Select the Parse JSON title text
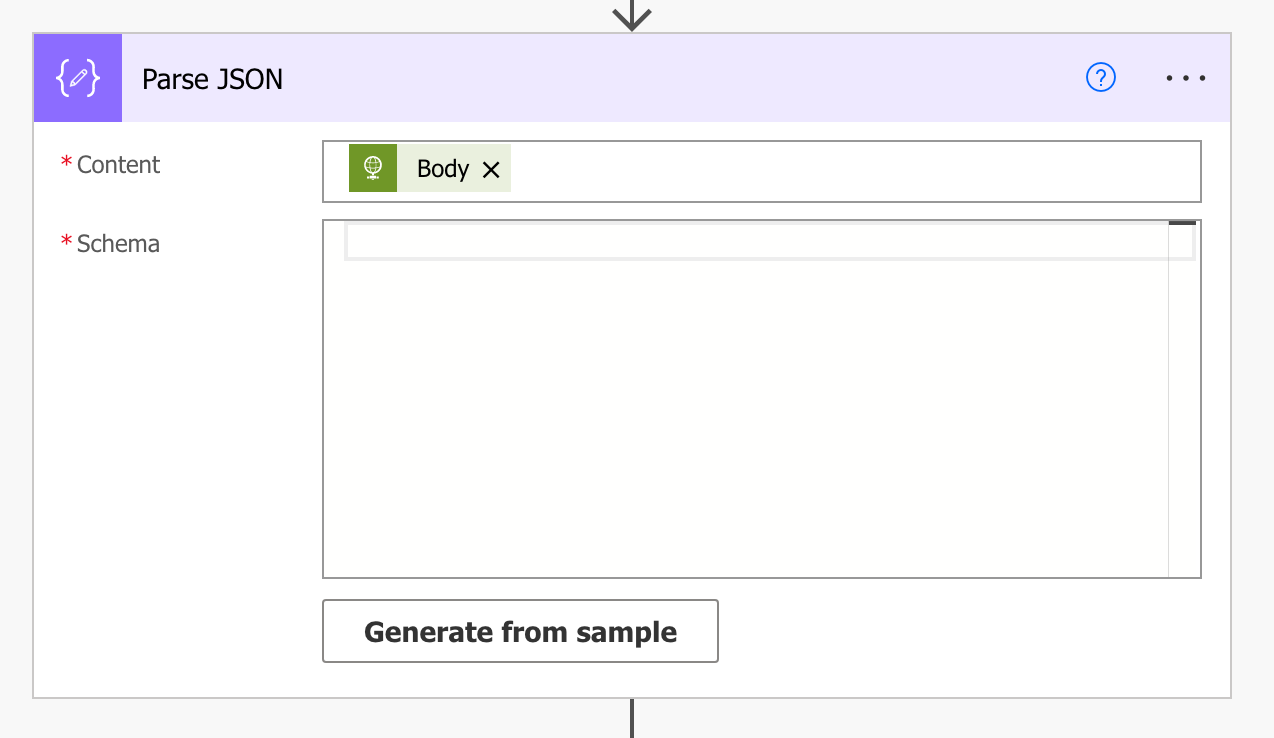1274x738 pixels. pos(212,79)
